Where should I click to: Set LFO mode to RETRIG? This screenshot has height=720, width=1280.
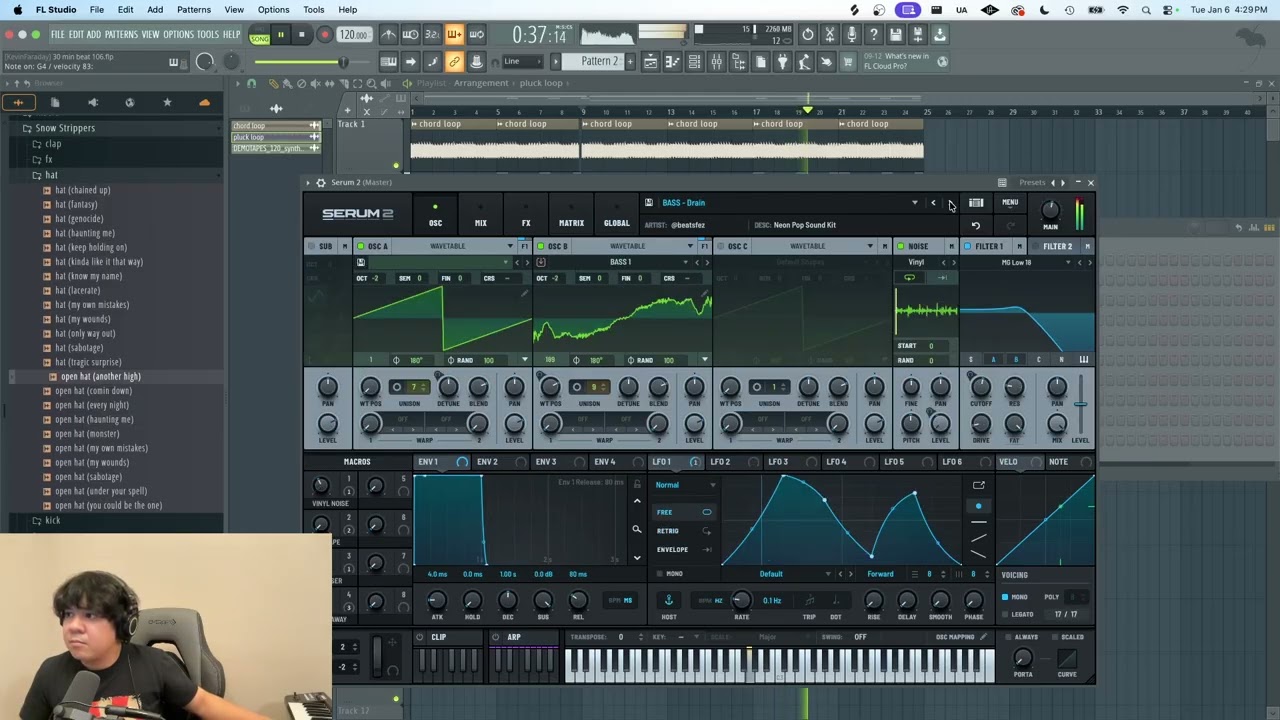pos(685,531)
